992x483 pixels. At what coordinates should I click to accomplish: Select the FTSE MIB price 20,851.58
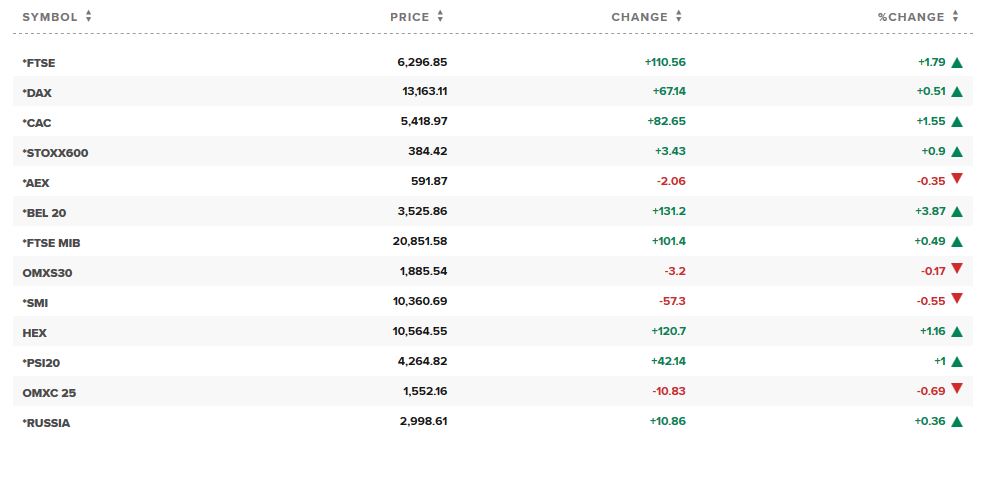tap(419, 241)
